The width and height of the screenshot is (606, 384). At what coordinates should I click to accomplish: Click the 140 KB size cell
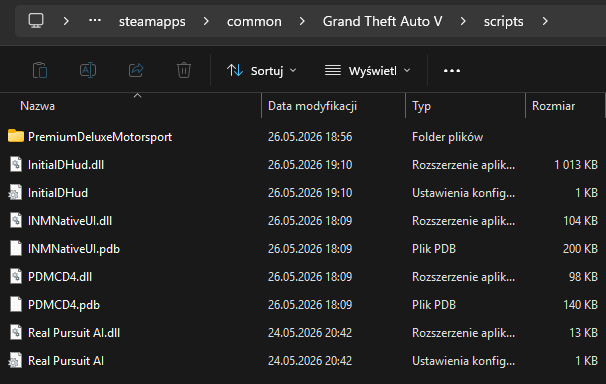tap(580, 305)
